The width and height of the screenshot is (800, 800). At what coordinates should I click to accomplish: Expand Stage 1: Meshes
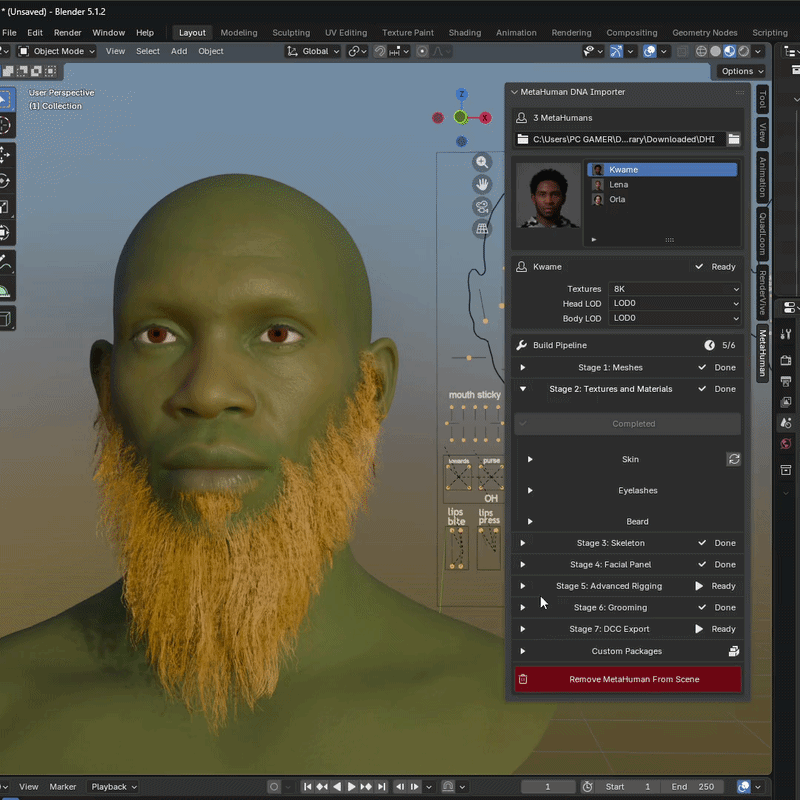click(x=522, y=367)
